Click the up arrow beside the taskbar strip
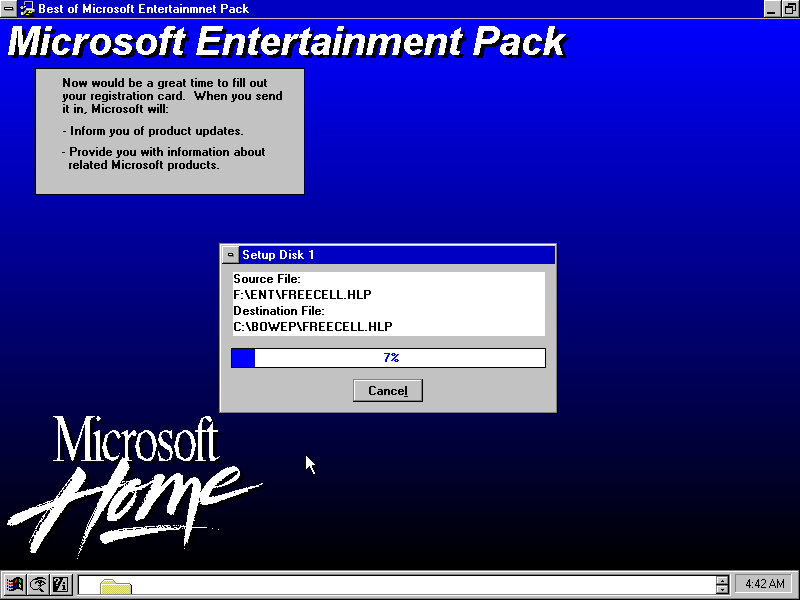The width and height of the screenshot is (800, 600). 722,580
